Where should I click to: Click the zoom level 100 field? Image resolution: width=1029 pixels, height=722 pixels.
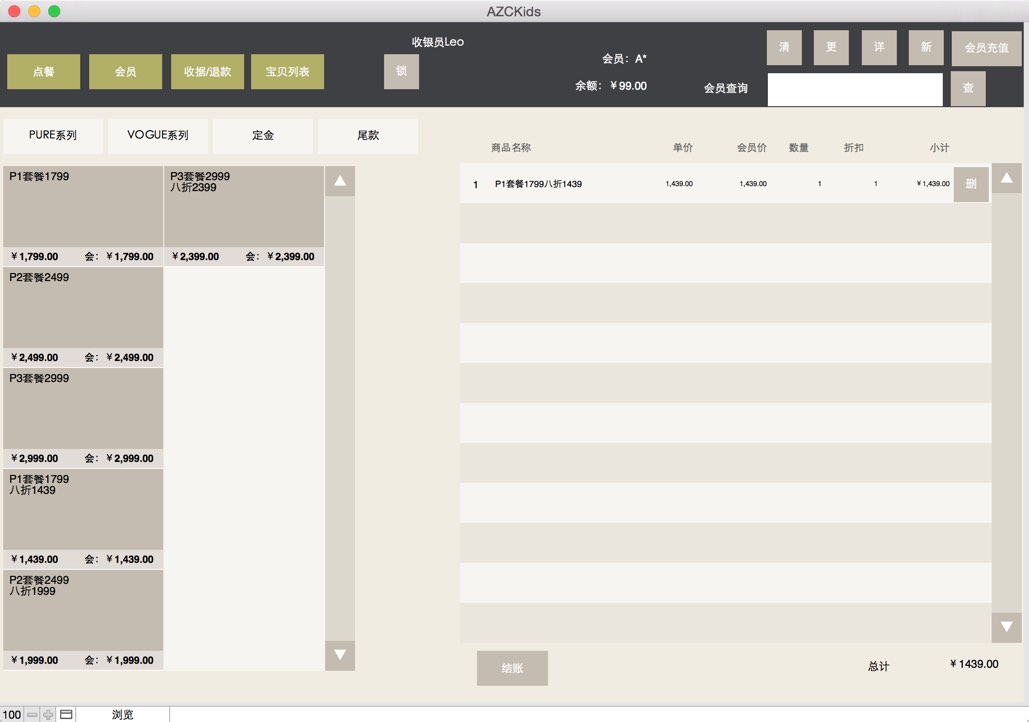(12, 715)
